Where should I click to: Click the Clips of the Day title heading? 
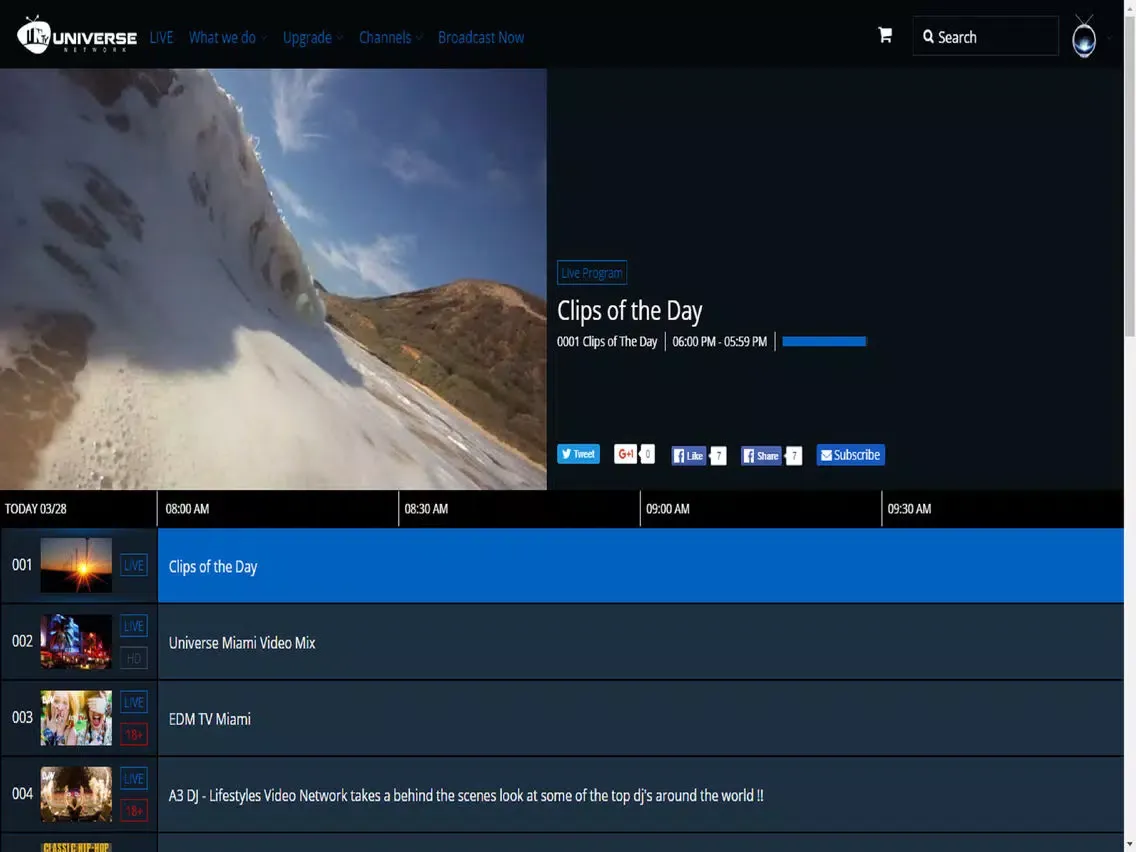(630, 311)
